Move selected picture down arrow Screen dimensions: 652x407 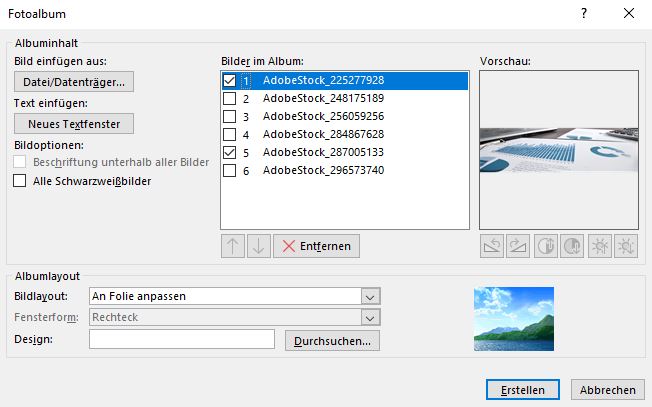coord(259,246)
